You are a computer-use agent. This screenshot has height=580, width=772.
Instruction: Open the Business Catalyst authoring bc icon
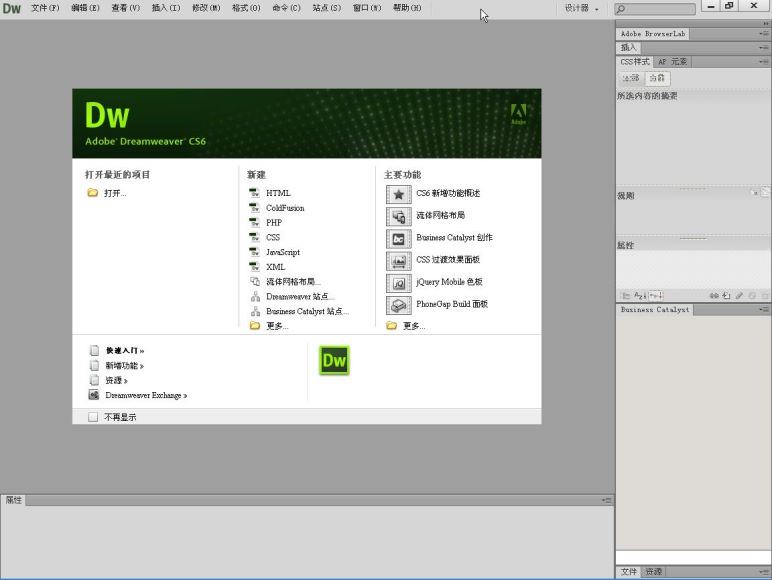398,239
